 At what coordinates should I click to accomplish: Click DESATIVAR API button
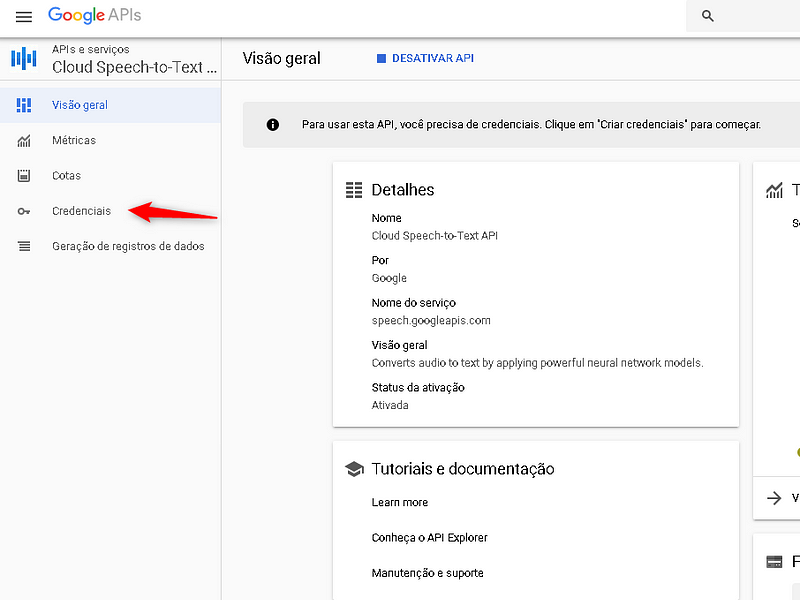click(426, 58)
